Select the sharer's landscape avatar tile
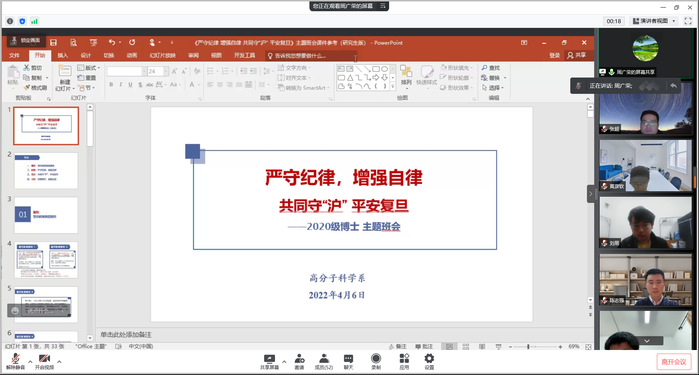Image resolution: width=699 pixels, height=375 pixels. [645, 48]
